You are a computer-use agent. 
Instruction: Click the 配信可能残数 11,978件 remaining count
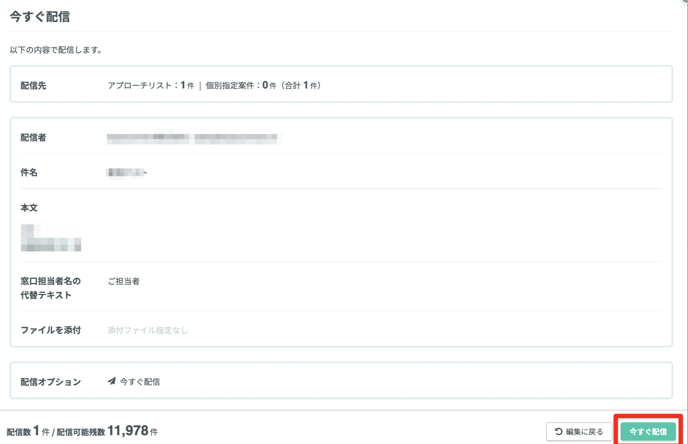coord(108,431)
